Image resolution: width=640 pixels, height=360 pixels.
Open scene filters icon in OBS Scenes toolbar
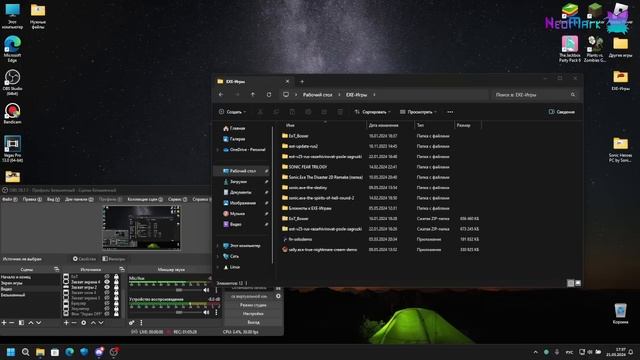point(21,323)
